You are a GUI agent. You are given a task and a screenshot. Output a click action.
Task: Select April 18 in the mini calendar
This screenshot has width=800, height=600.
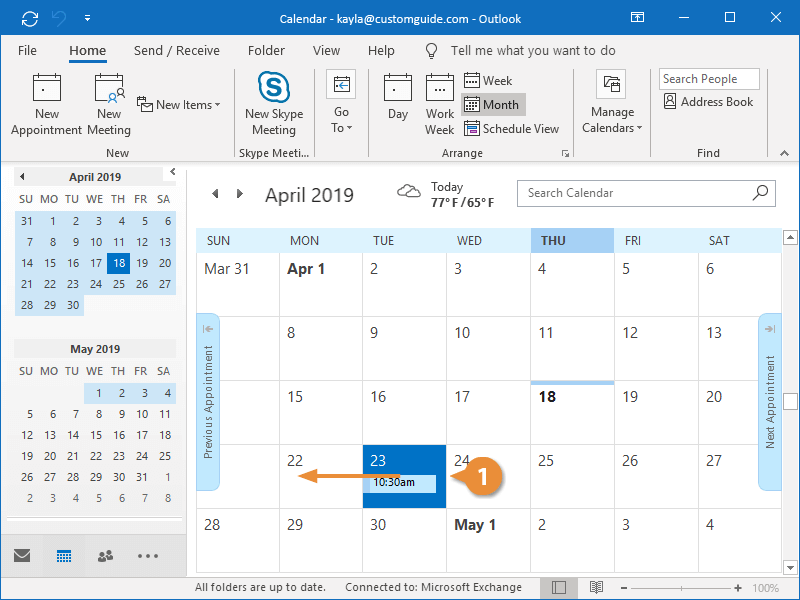coord(119,263)
